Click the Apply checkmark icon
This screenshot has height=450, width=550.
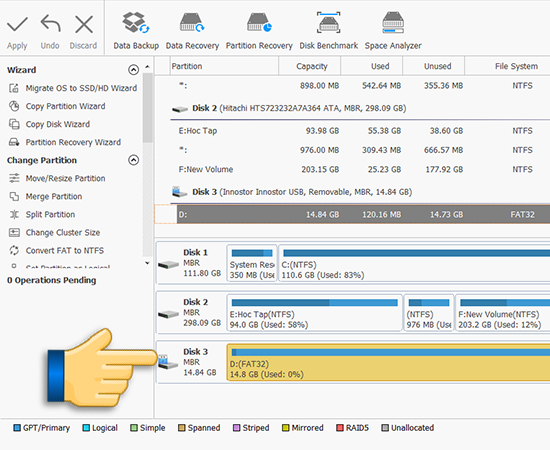(17, 25)
